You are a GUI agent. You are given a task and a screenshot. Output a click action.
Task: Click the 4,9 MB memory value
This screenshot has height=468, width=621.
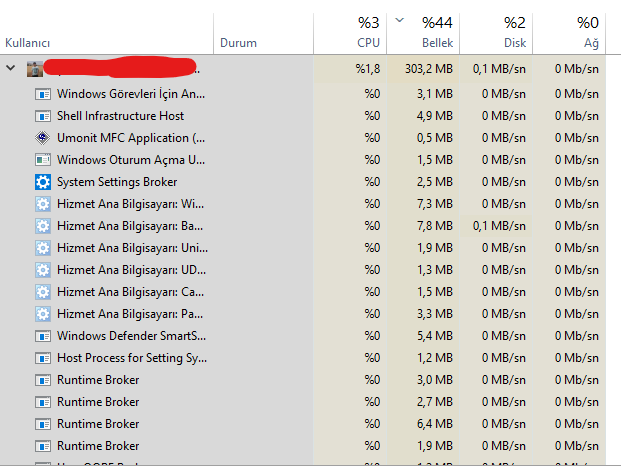click(x=434, y=116)
